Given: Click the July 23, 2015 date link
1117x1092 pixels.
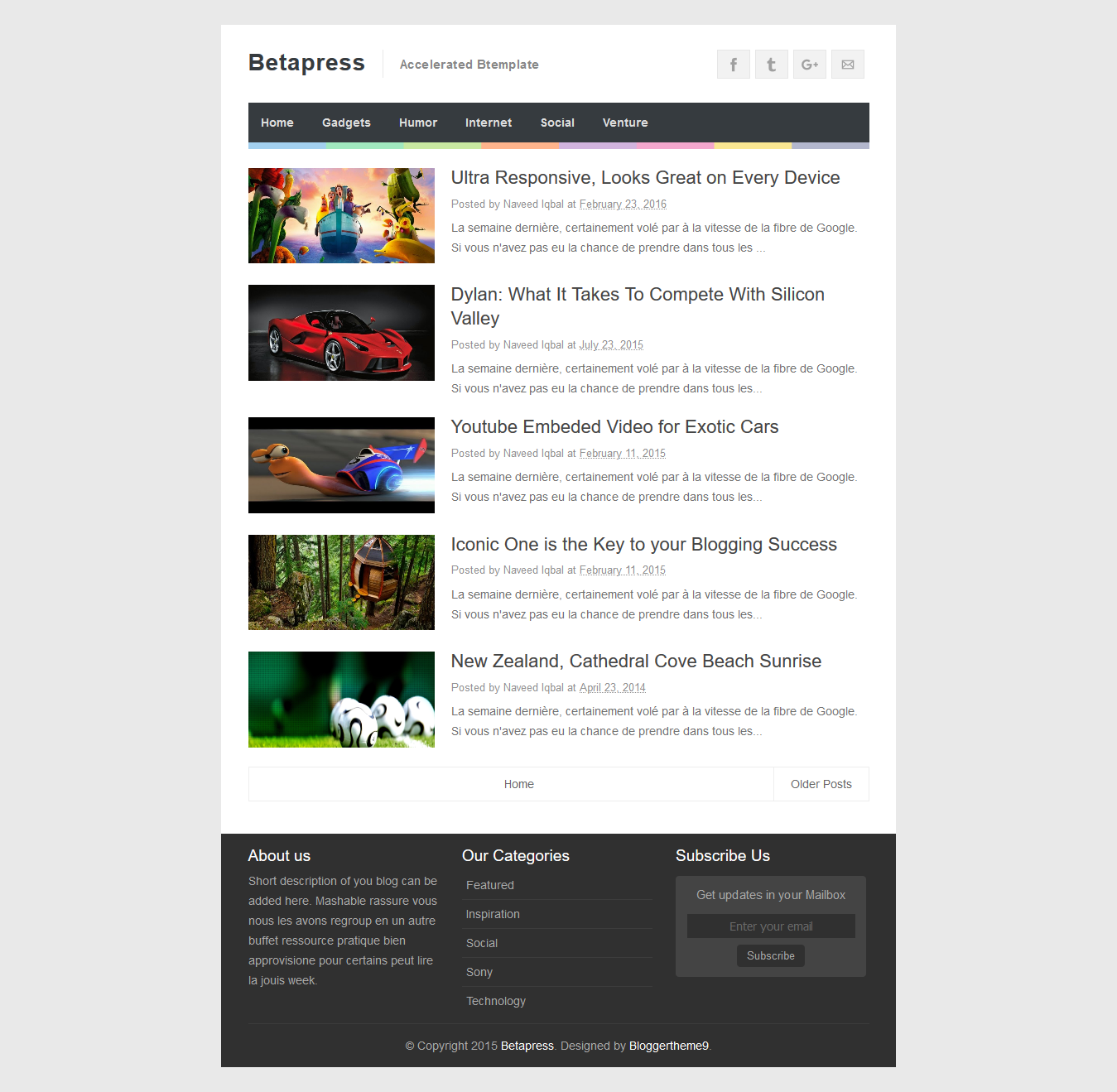Looking at the screenshot, I should 611,345.
